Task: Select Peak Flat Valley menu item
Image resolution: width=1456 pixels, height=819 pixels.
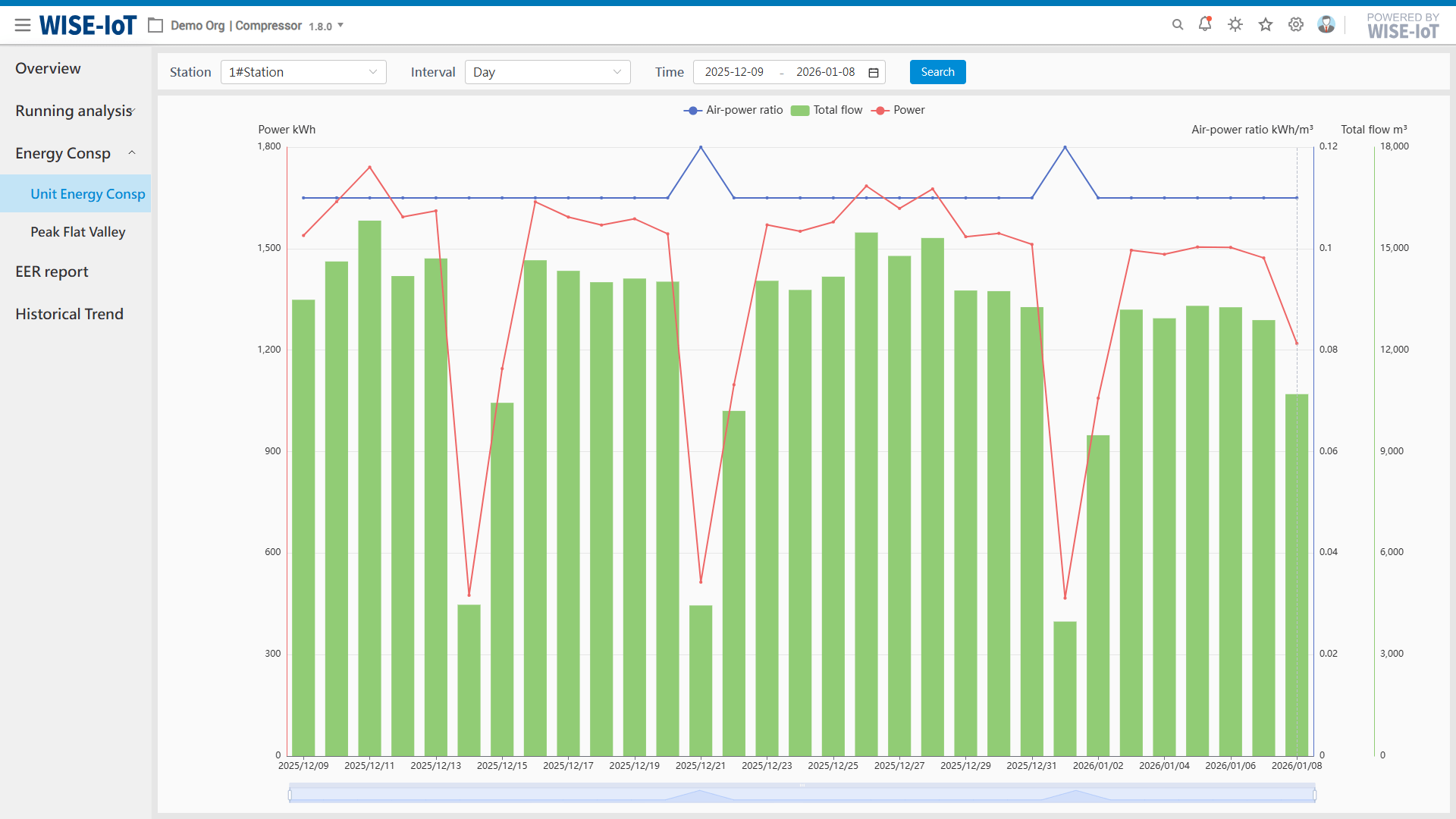Action: (77, 232)
